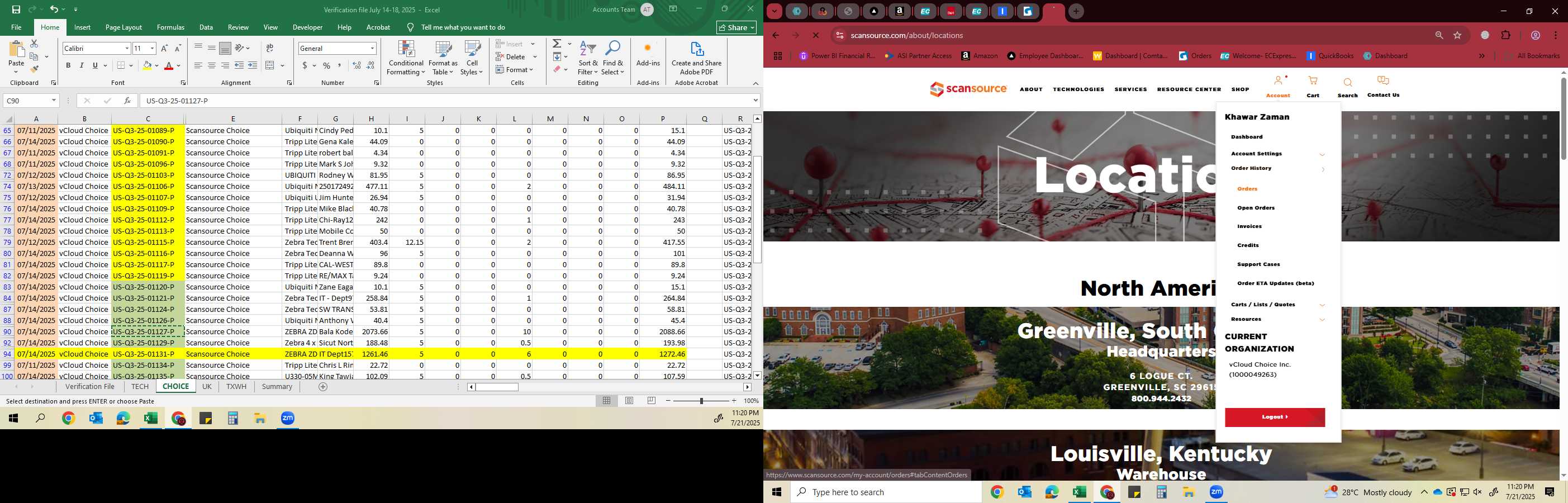This screenshot has width=1568, height=503.
Task: Click the Logout button
Action: coord(1275,417)
